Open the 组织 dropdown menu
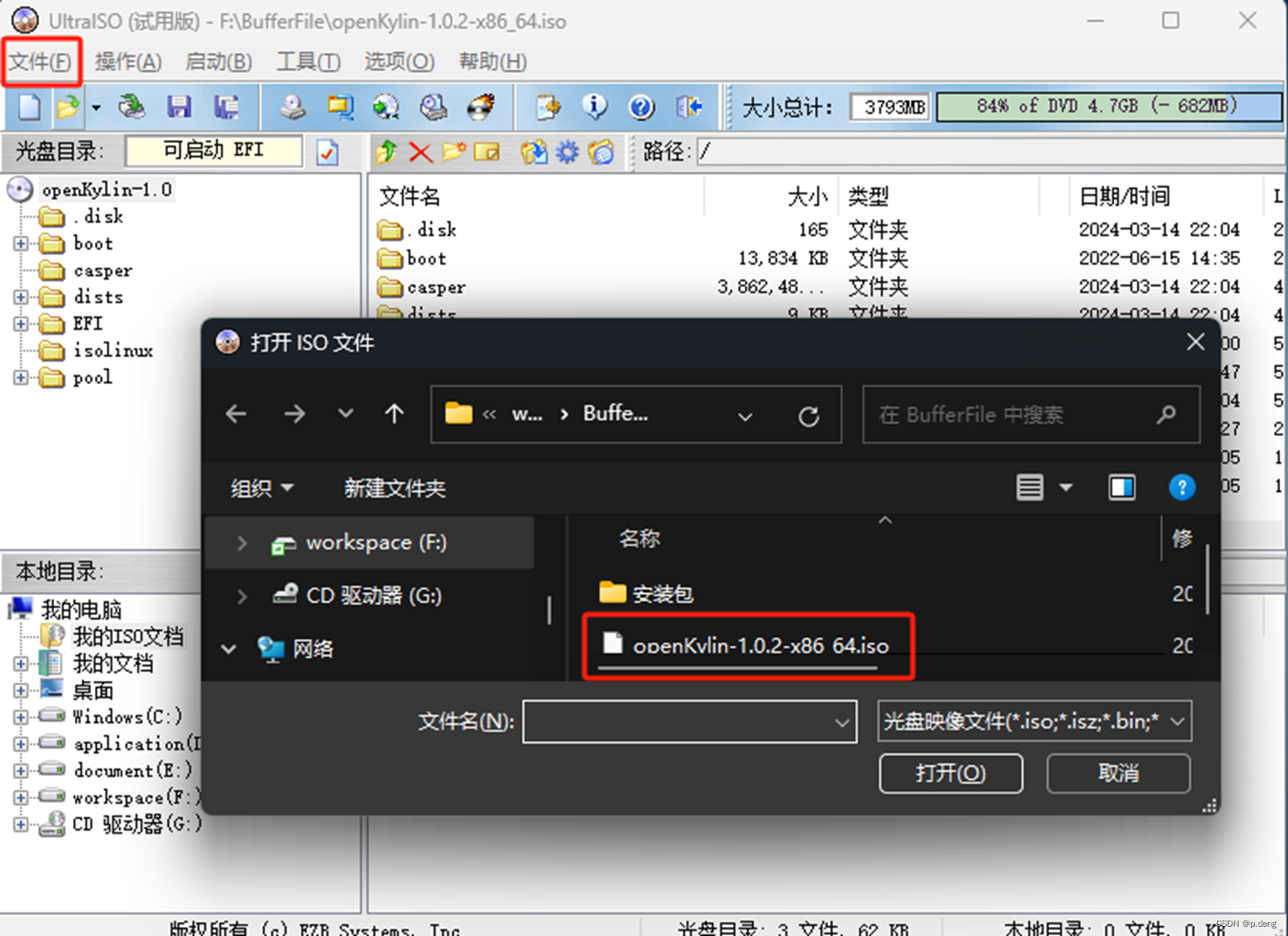 click(x=262, y=488)
